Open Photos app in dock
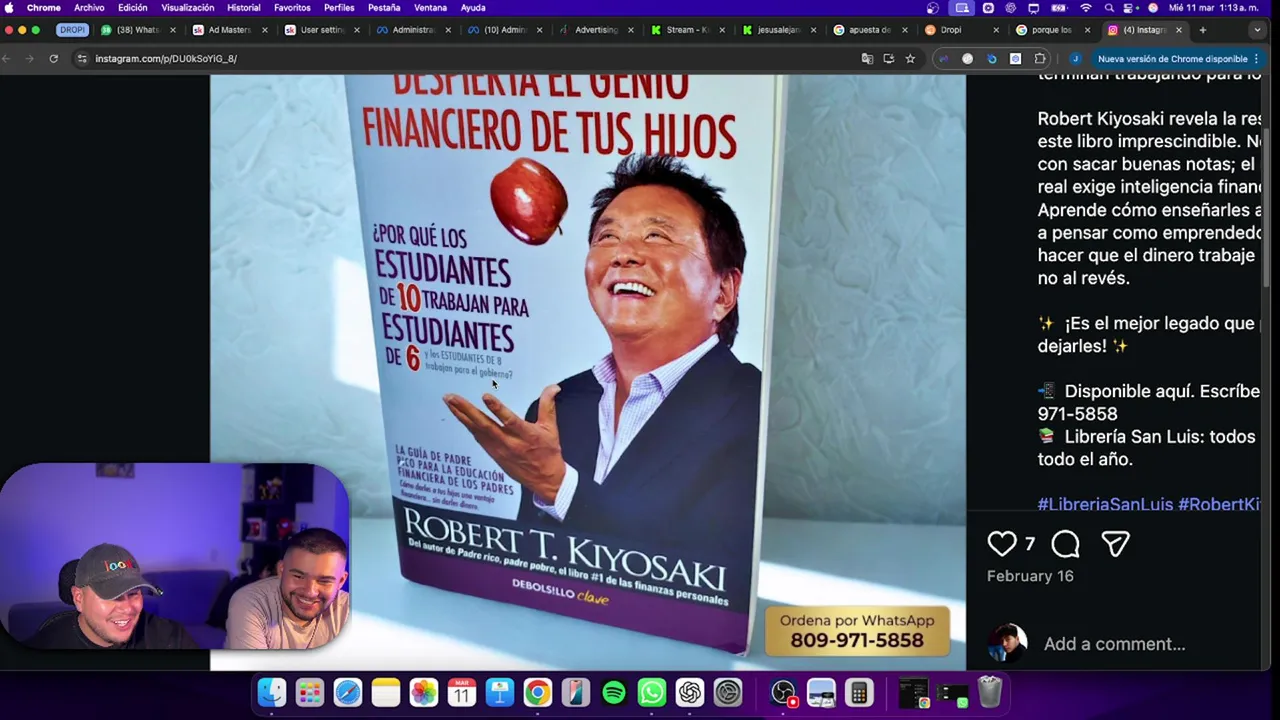 pyautogui.click(x=424, y=692)
